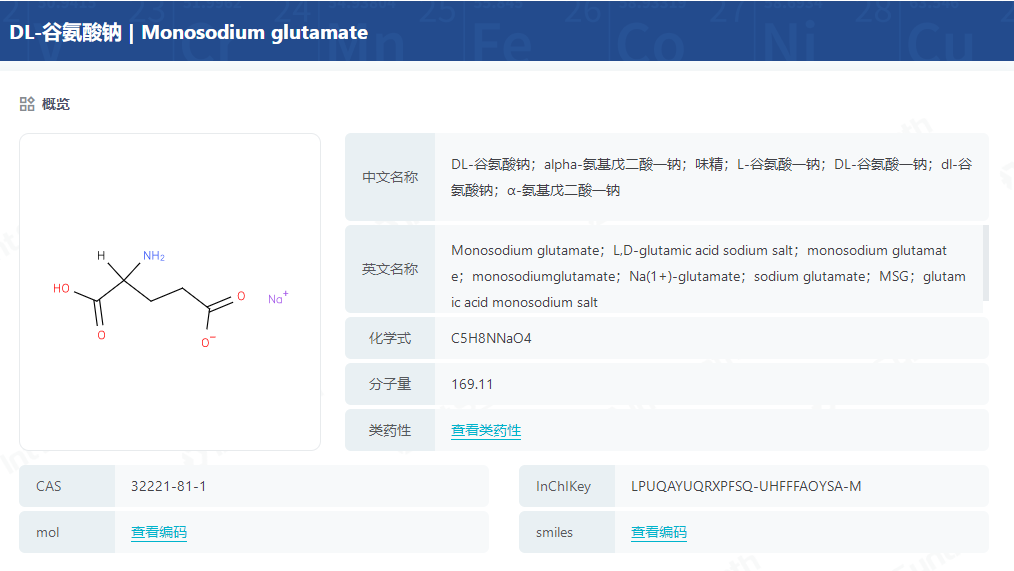Click the Na+ ion in the structure diagram
The height and width of the screenshot is (571, 1014).
click(277, 298)
